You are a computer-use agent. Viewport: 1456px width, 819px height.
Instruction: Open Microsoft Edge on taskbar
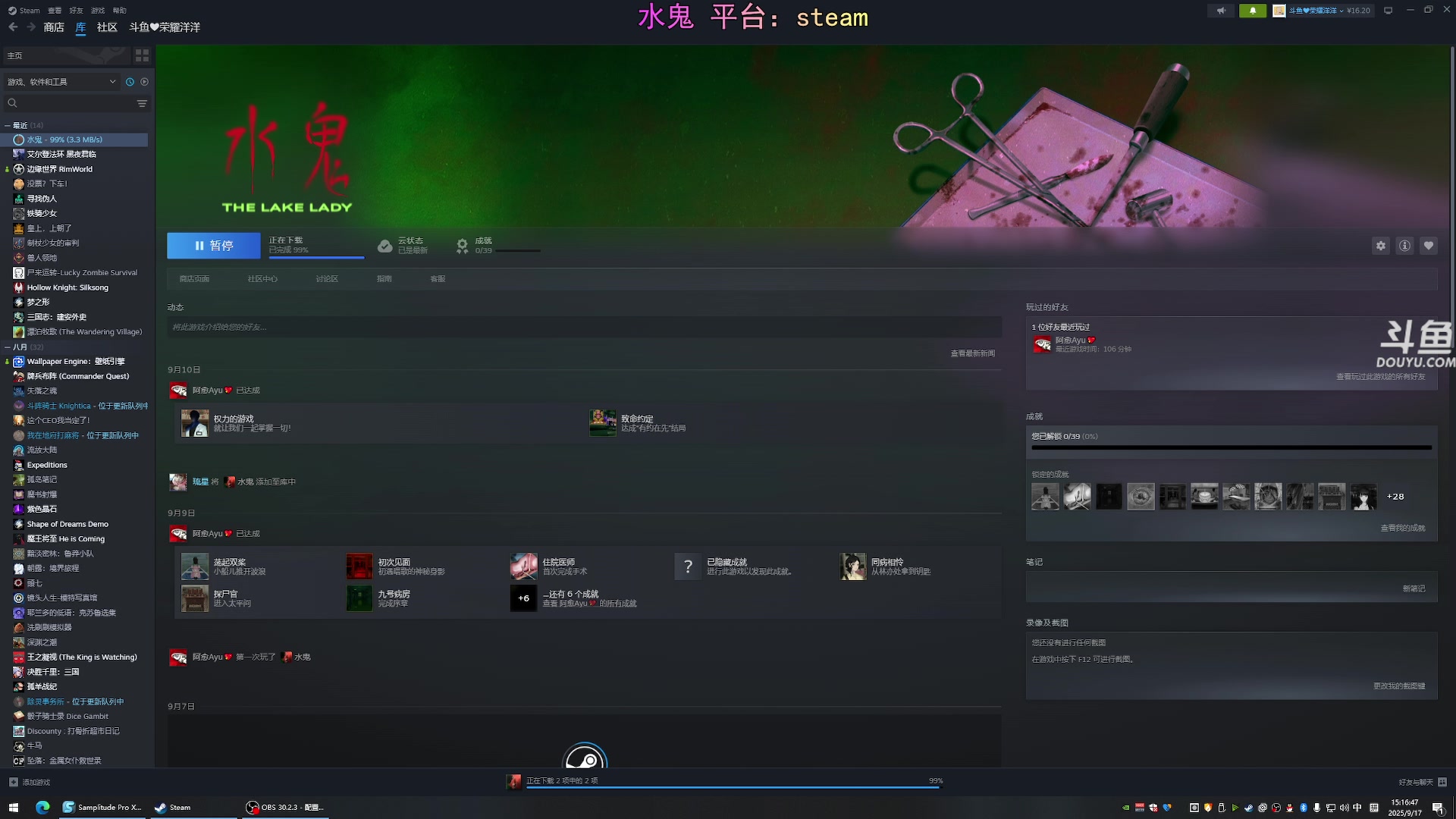42,808
